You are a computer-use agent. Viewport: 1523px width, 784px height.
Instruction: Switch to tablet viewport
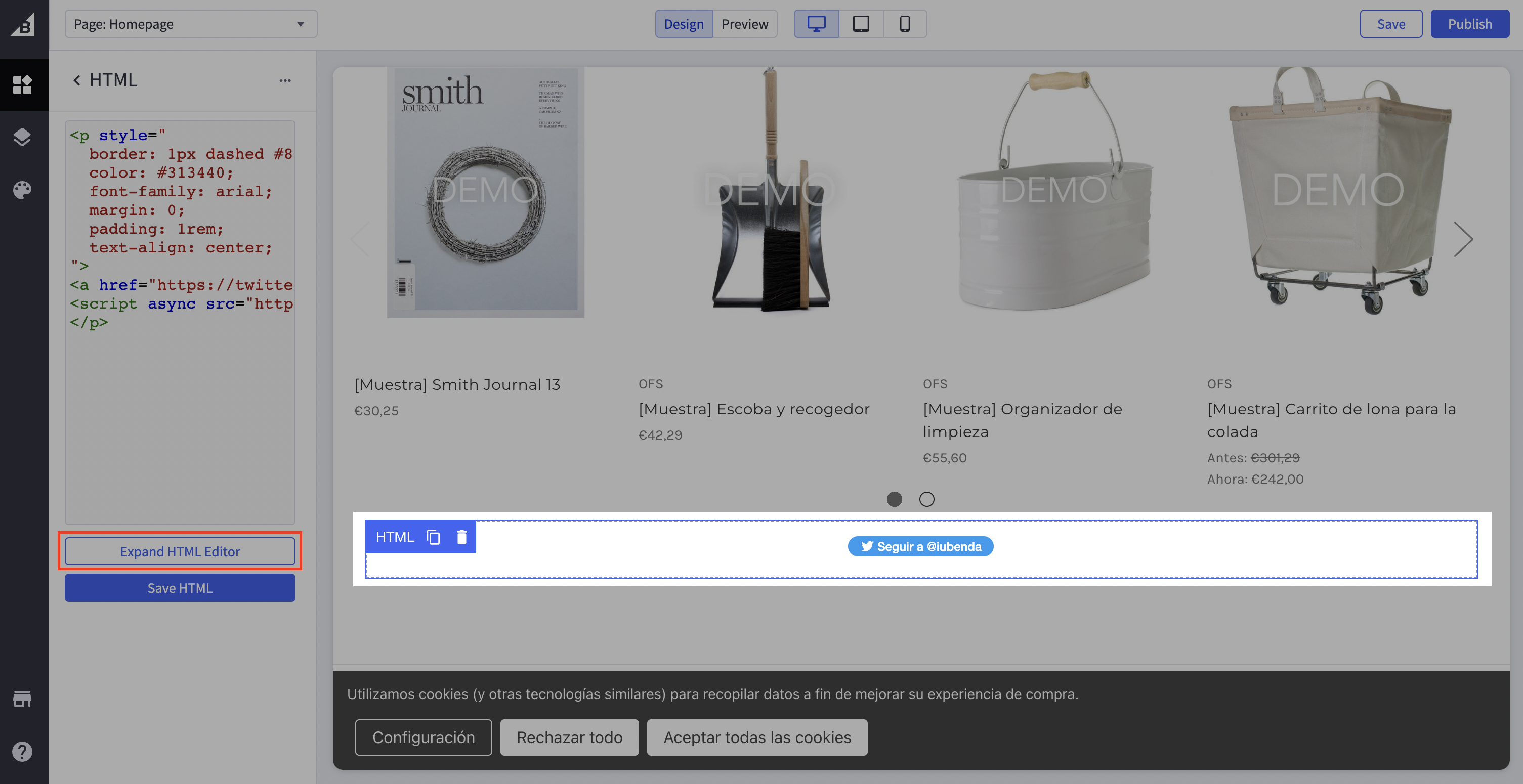861,24
